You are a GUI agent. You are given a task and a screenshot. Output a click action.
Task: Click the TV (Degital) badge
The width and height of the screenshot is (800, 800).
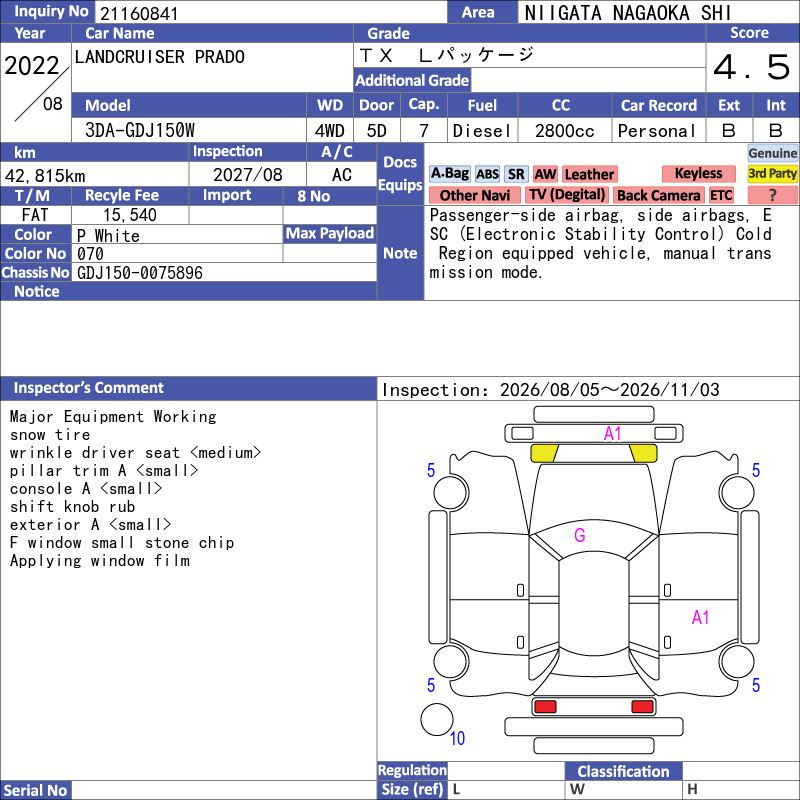pos(567,195)
